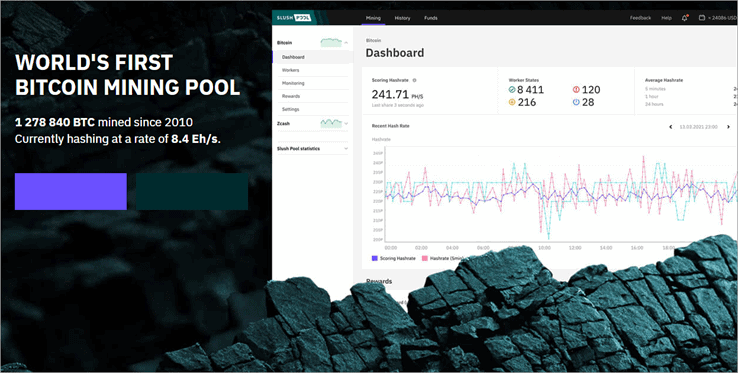The image size is (739, 373).
Task: Click the yellow low-hashrate worker state icon
Action: coord(512,102)
